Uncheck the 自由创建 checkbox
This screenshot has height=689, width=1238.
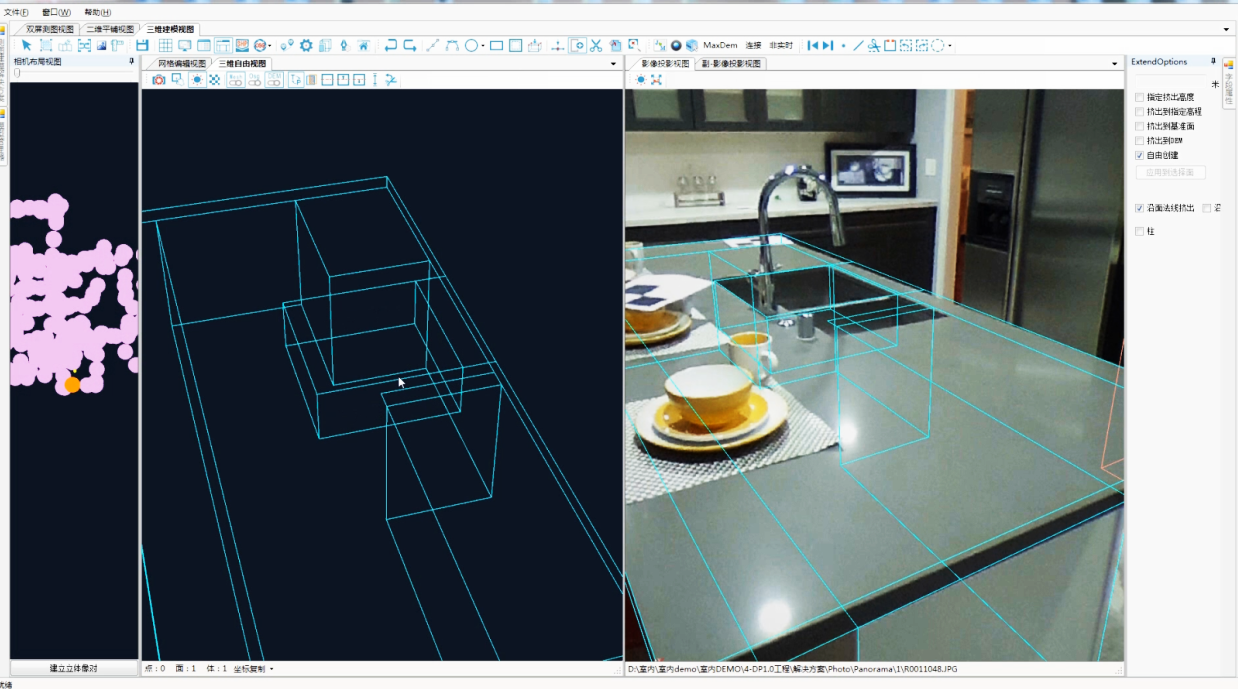(x=1140, y=156)
